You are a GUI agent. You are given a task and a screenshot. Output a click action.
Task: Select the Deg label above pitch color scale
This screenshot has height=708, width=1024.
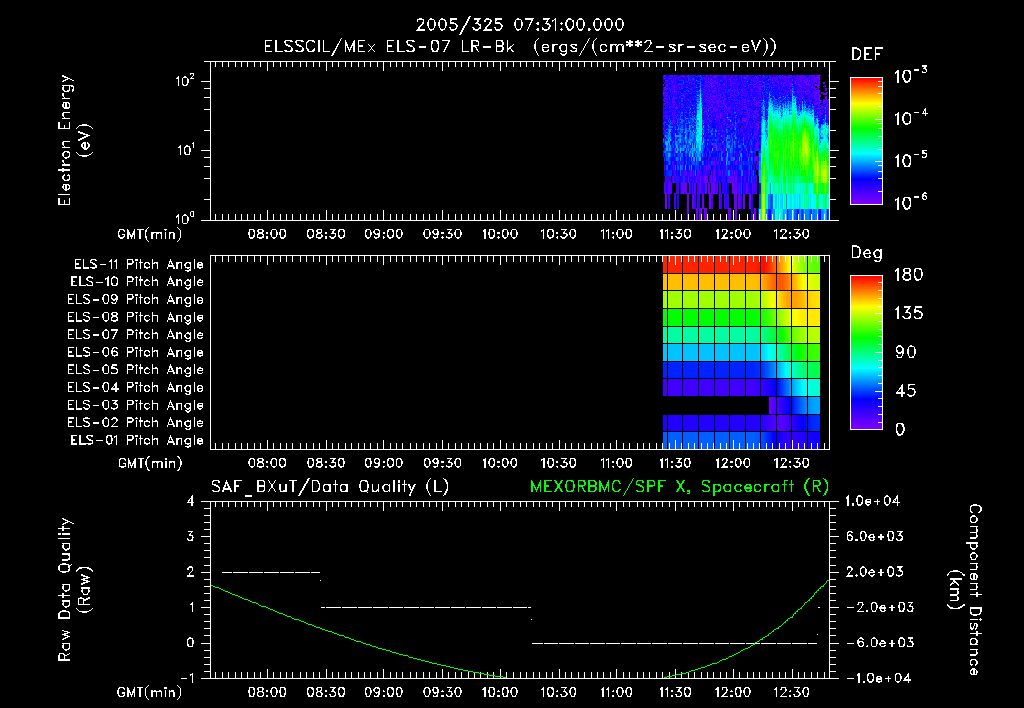[867, 253]
